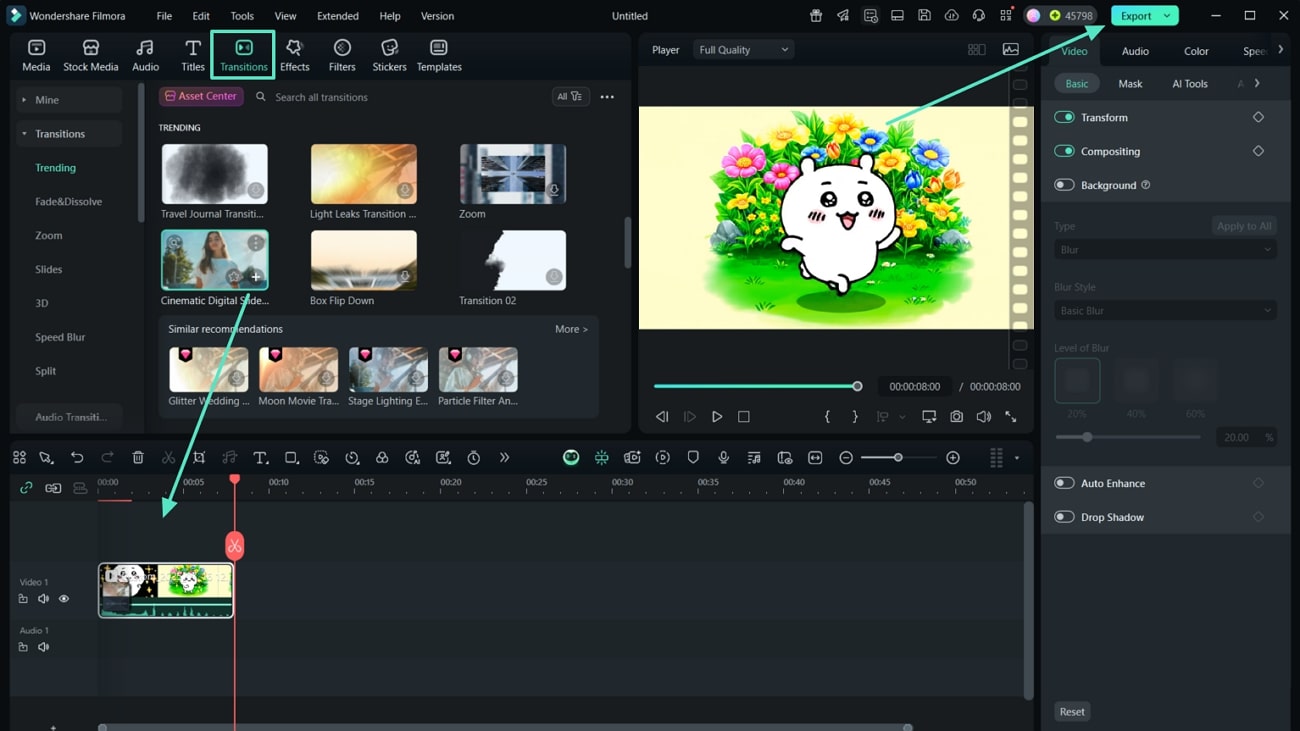The height and width of the screenshot is (731, 1300).
Task: Show more property tabs with right chevron
Action: (1281, 50)
